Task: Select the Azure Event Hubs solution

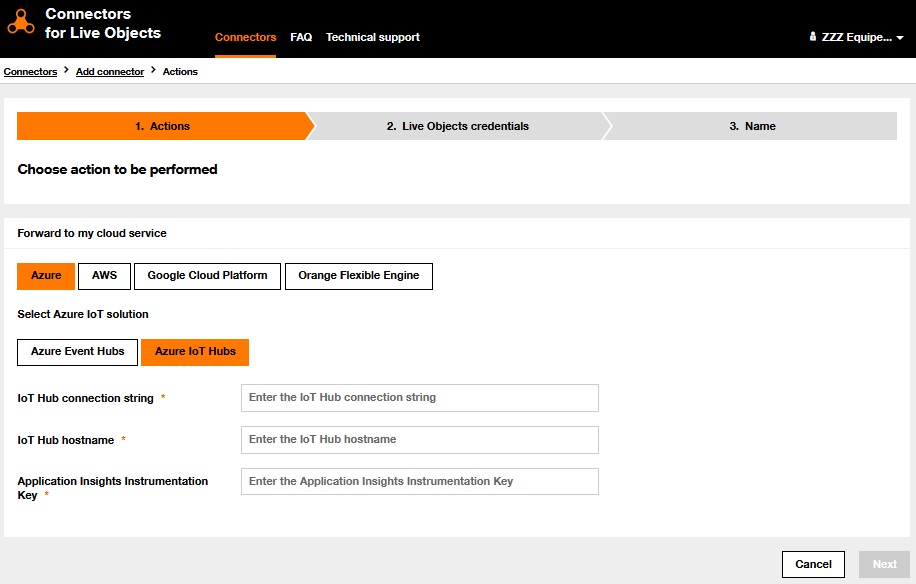Action: [78, 352]
